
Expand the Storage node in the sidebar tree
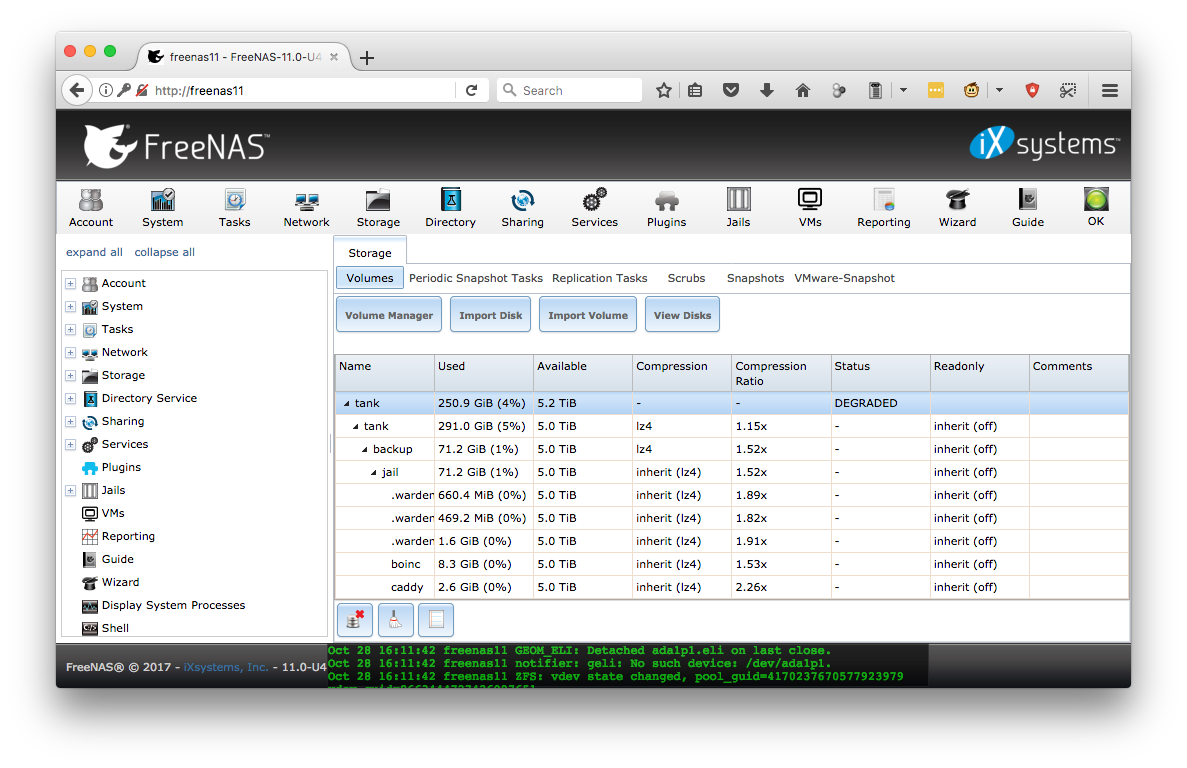tap(70, 376)
